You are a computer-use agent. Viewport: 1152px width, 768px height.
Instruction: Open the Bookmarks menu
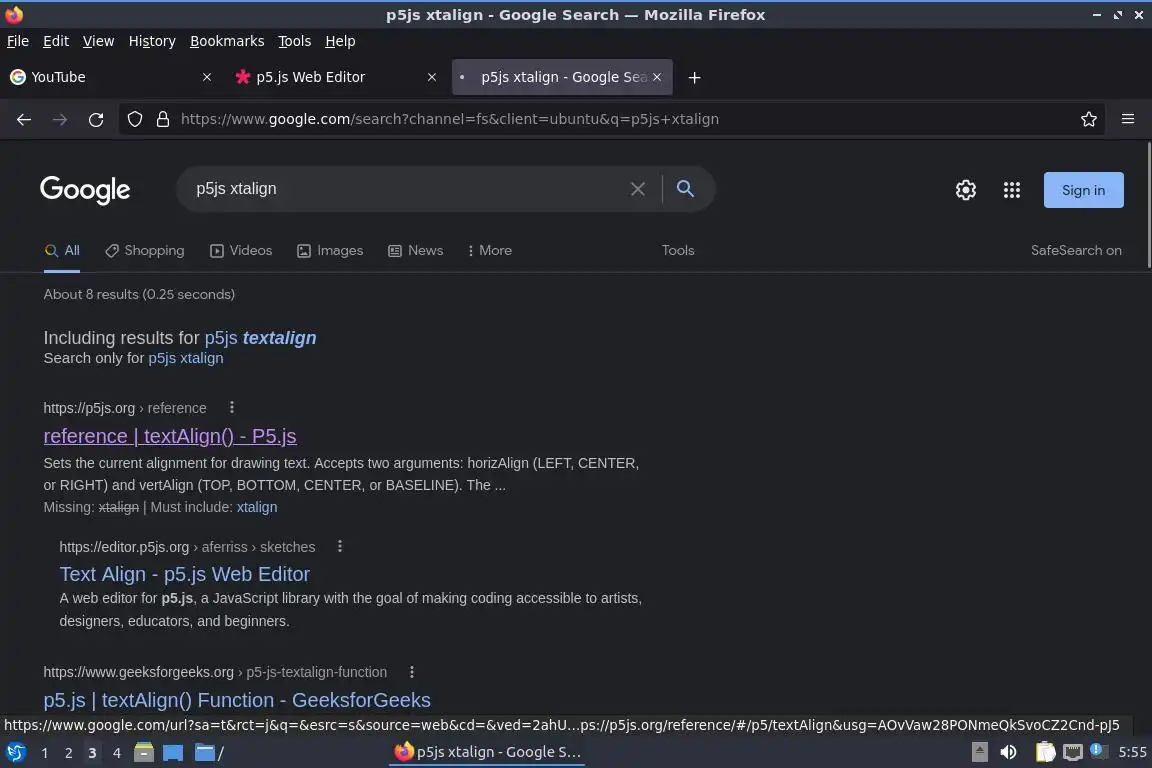(227, 41)
